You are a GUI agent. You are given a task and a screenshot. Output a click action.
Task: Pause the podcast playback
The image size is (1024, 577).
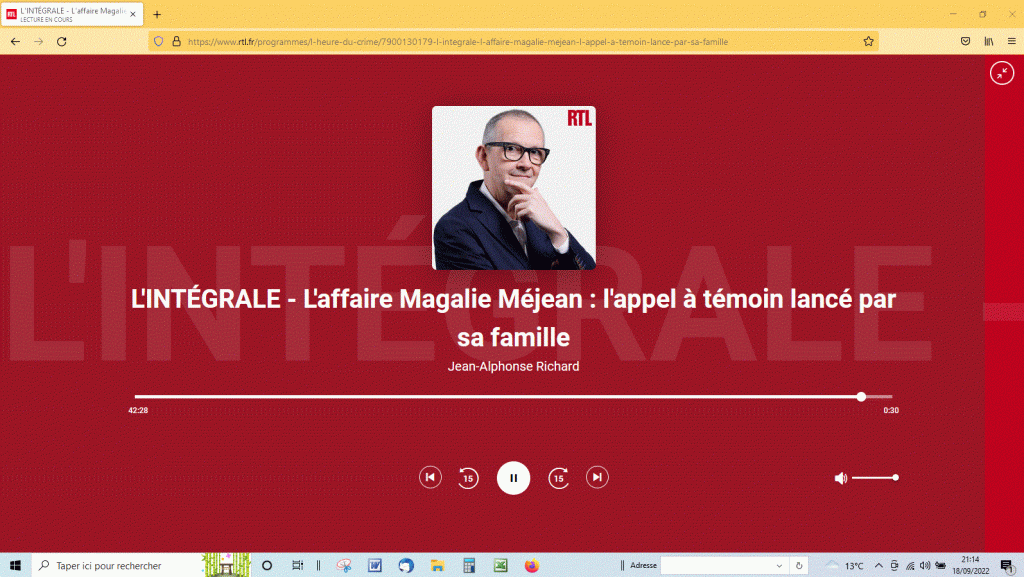click(x=513, y=478)
